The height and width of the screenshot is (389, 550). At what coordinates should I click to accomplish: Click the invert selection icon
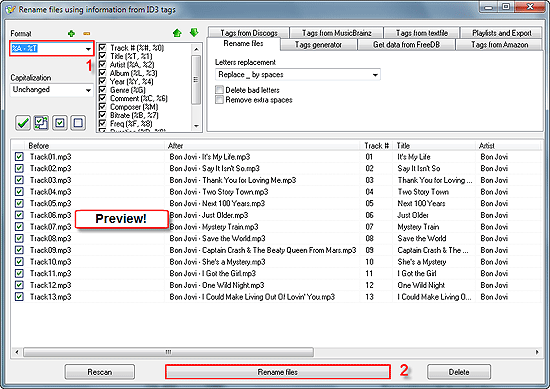tap(41, 123)
